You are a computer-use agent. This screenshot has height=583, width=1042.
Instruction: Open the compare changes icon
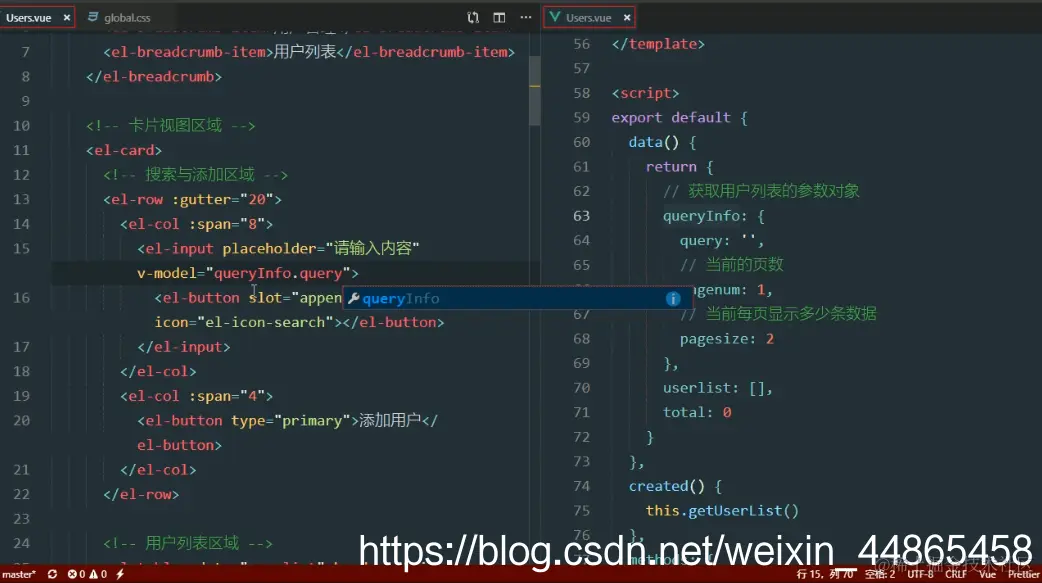pos(472,18)
